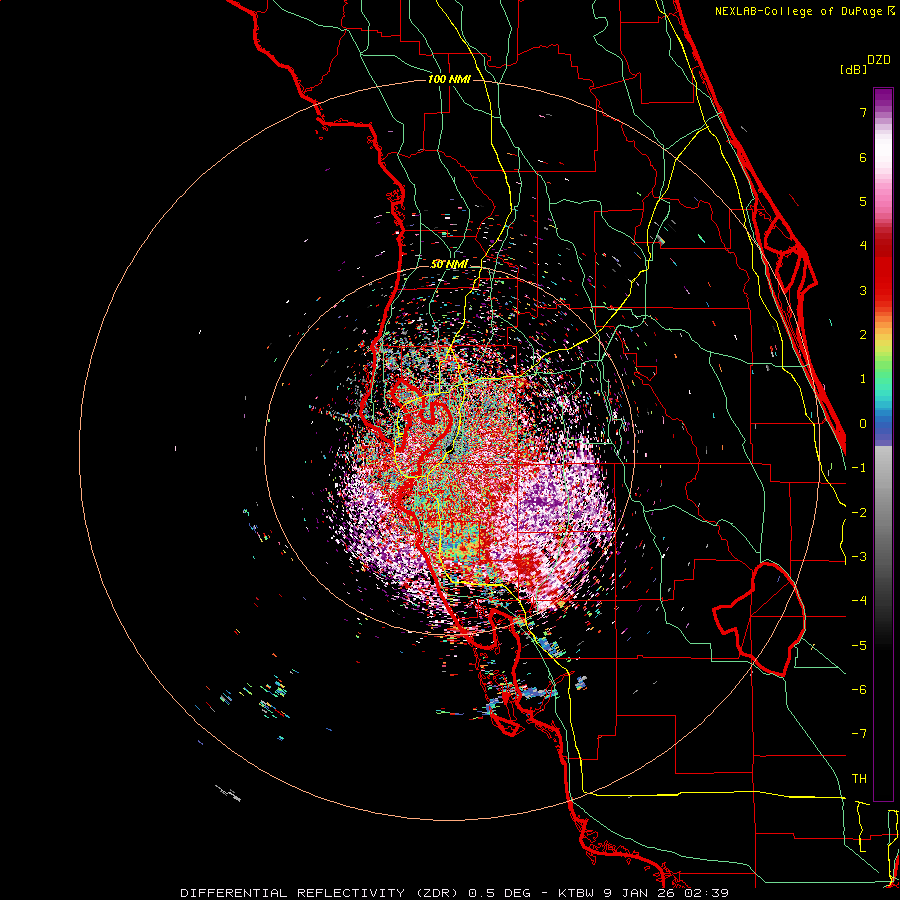Click the [dB] unit label

tap(853, 69)
